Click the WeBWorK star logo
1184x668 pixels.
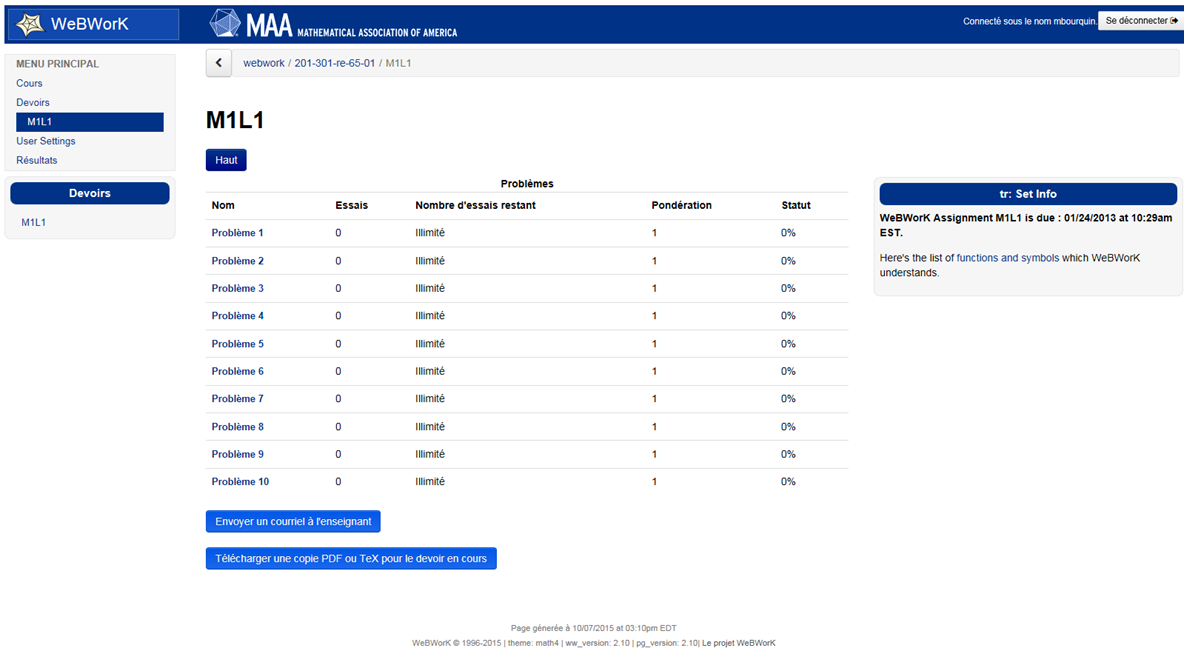(x=30, y=24)
